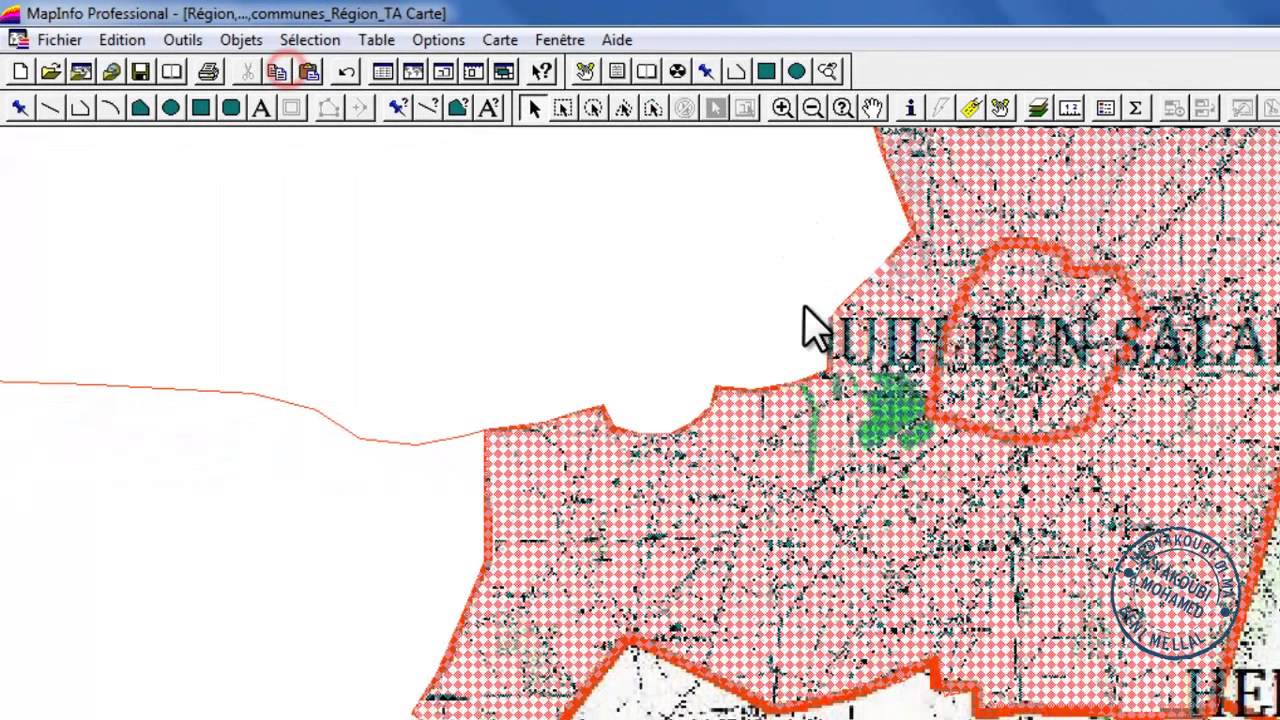Copy the selection with Copy icon
The height and width of the screenshot is (720, 1280).
tap(278, 71)
